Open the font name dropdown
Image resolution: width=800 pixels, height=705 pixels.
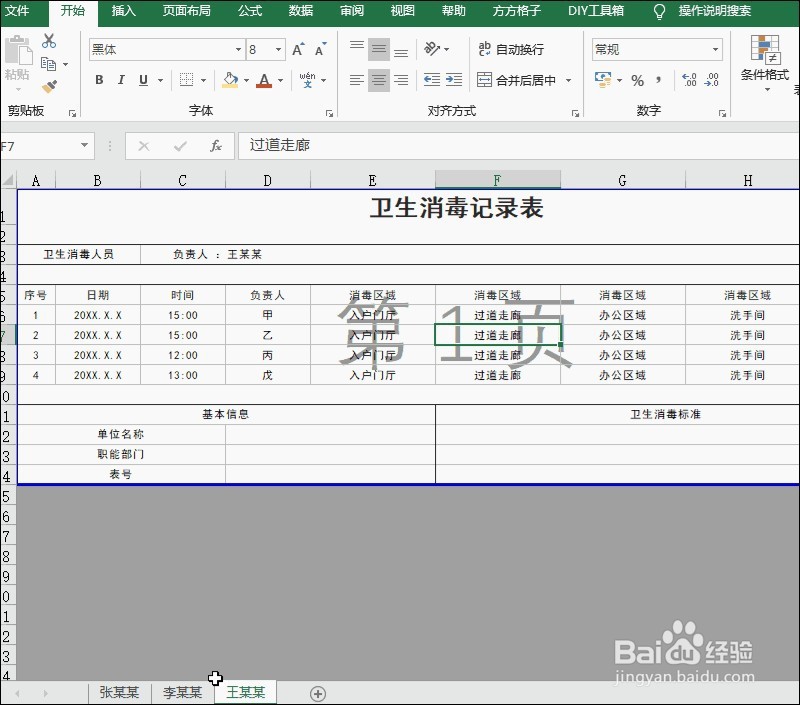pyautogui.click(x=240, y=48)
